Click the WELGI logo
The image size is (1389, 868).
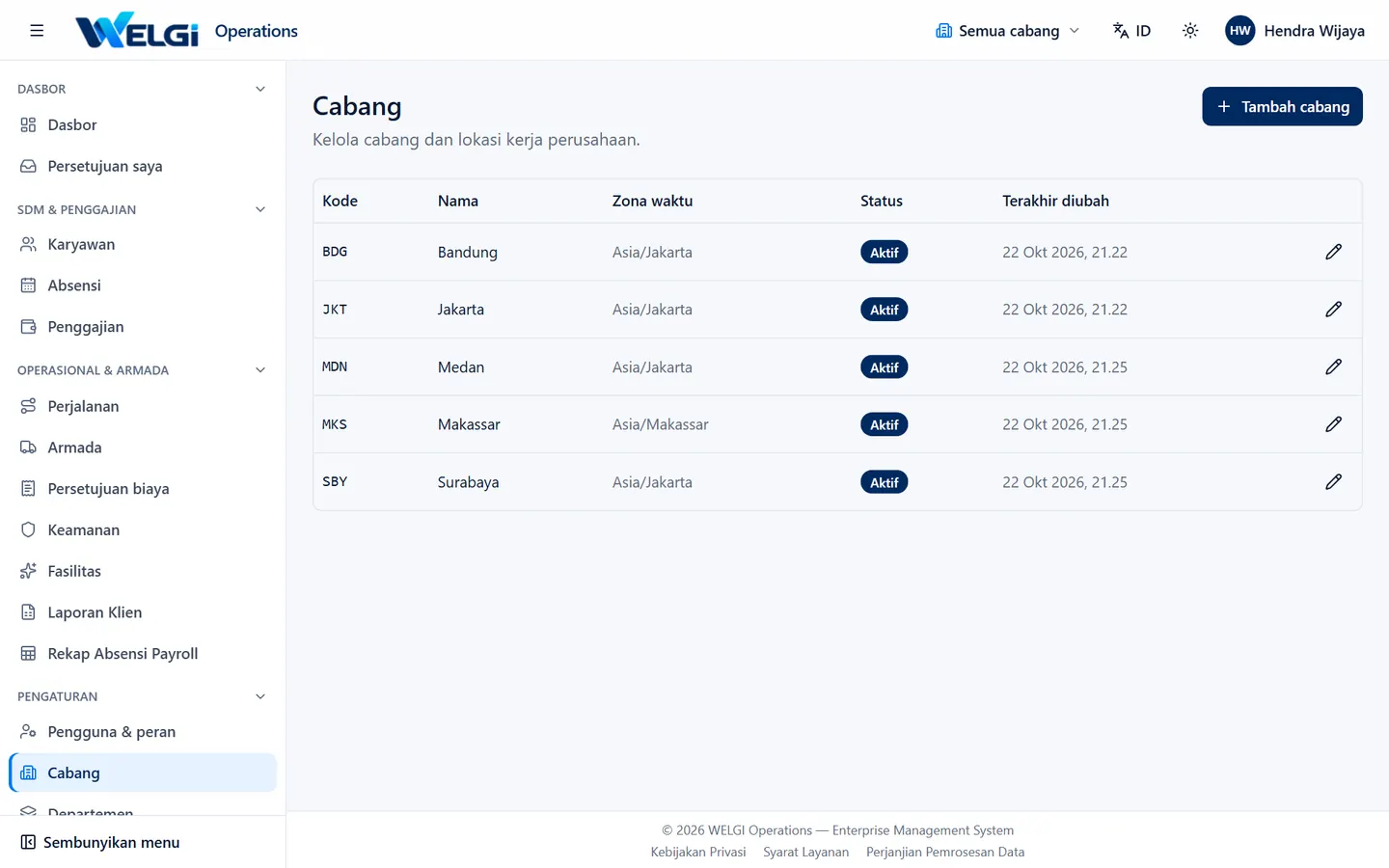[x=137, y=31]
